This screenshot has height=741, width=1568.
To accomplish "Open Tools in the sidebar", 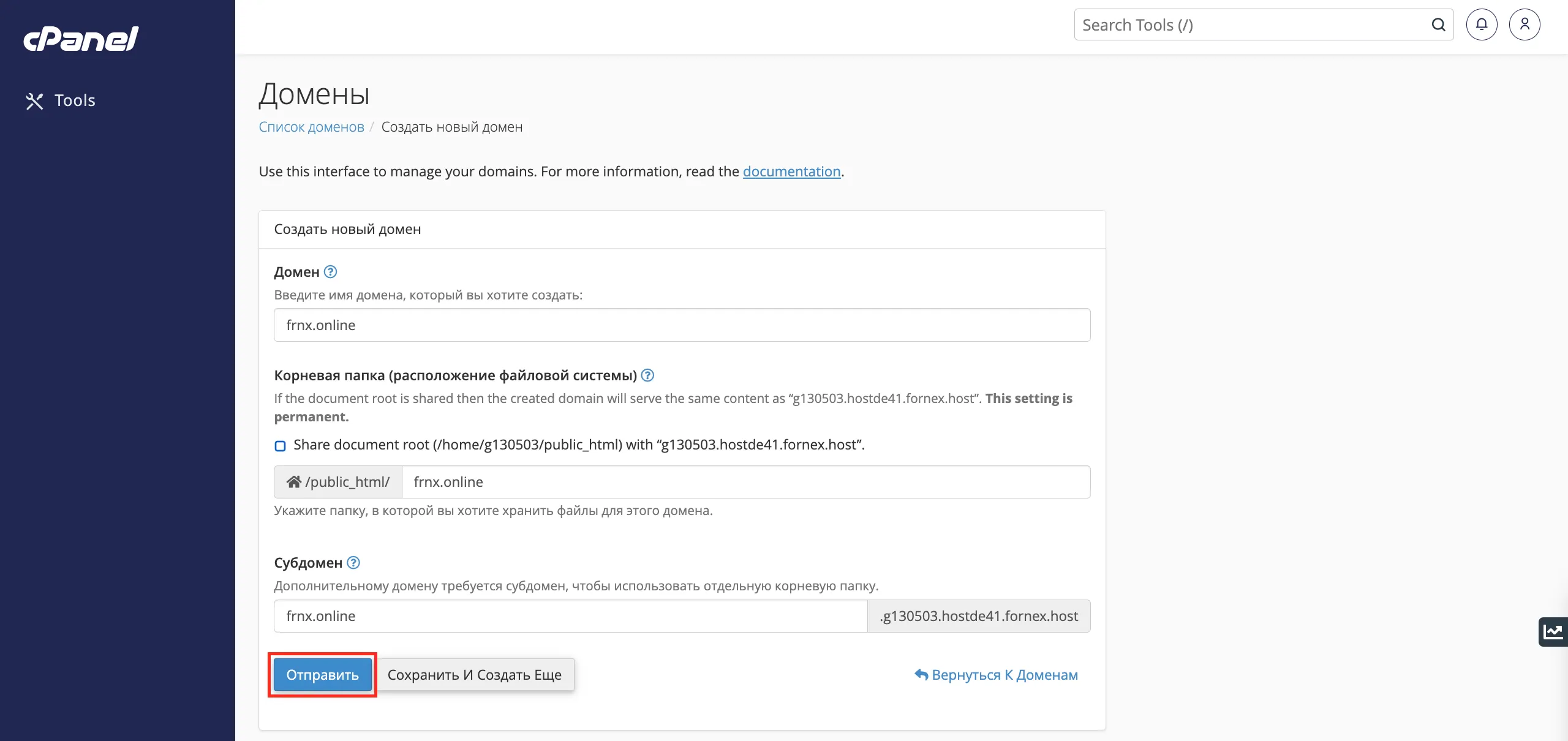I will 61,100.
